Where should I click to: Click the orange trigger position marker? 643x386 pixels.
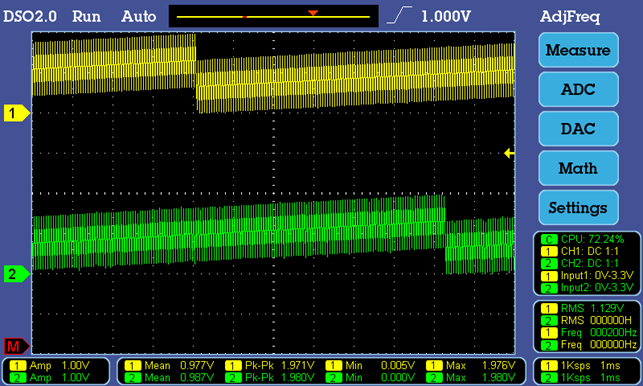[x=313, y=13]
